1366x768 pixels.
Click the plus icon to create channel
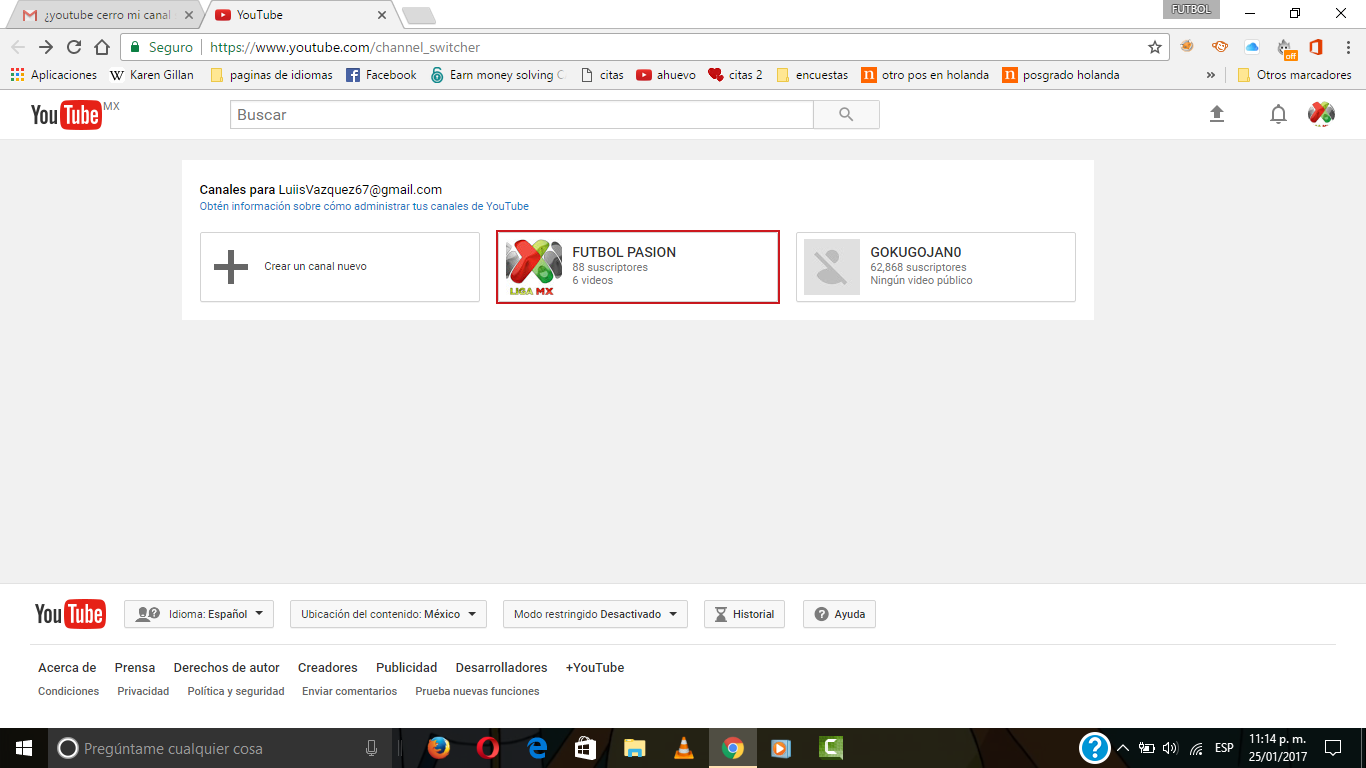pyautogui.click(x=231, y=267)
